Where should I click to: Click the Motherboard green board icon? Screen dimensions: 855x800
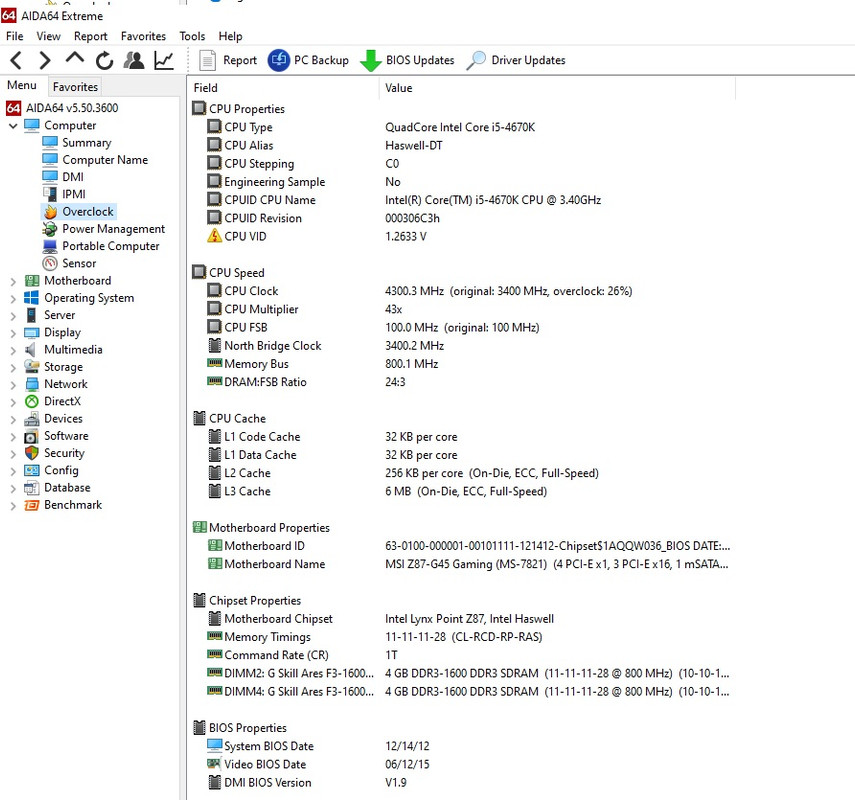(x=32, y=281)
